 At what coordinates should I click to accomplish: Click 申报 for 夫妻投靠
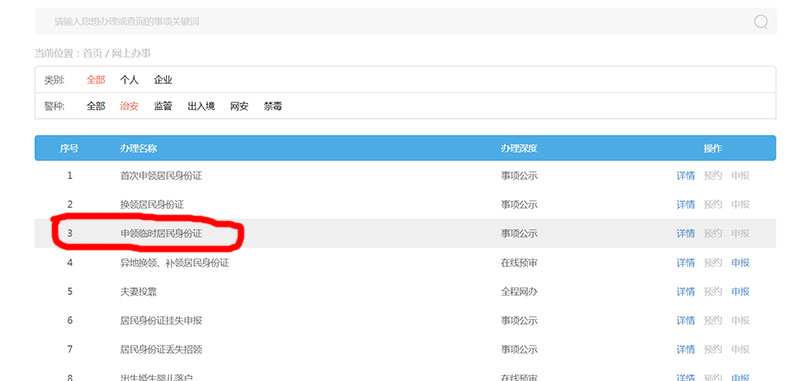(740, 292)
